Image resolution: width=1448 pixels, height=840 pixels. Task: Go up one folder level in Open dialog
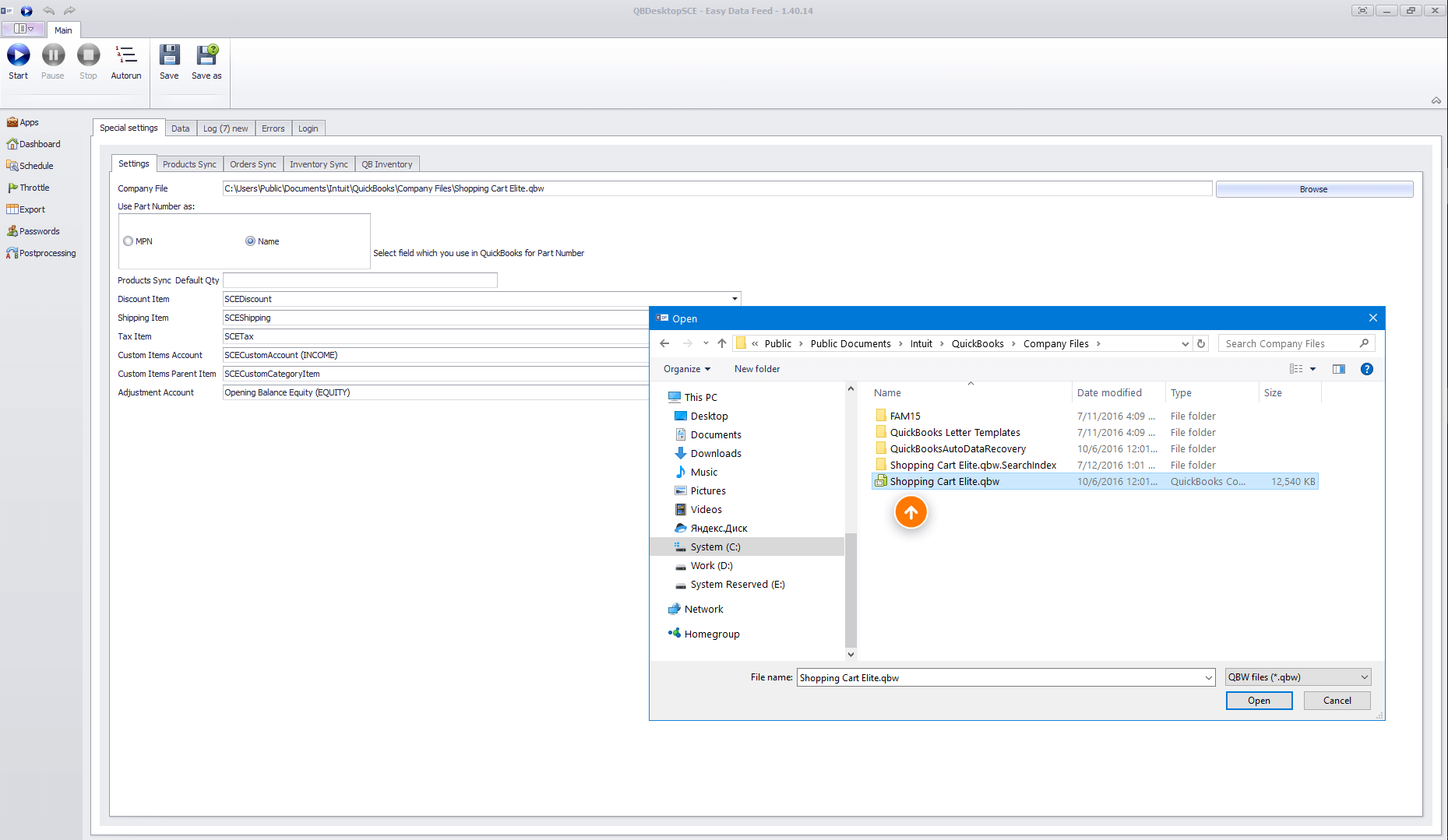722,343
